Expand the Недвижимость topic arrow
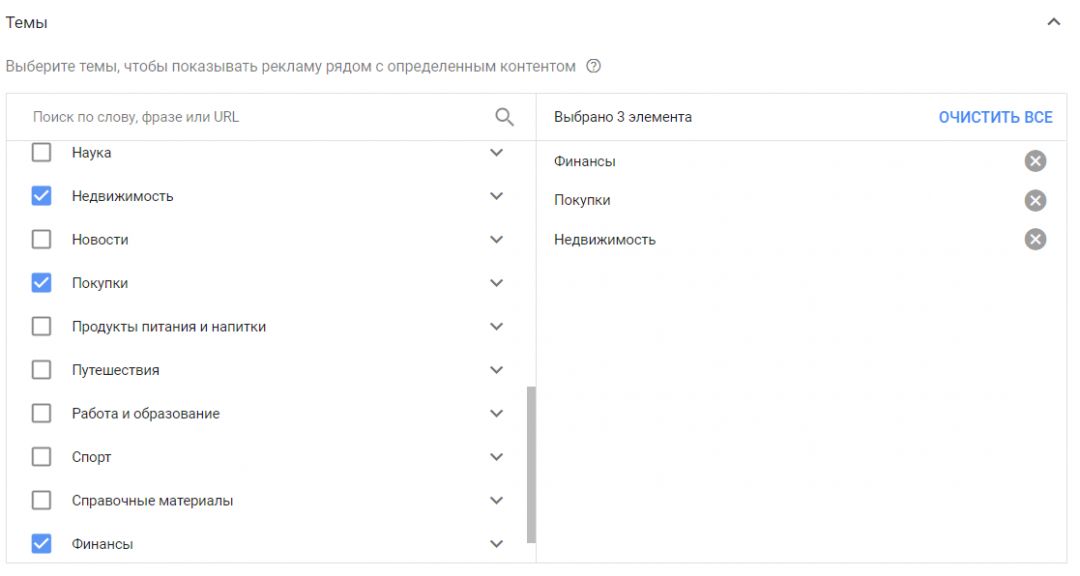 pos(496,196)
